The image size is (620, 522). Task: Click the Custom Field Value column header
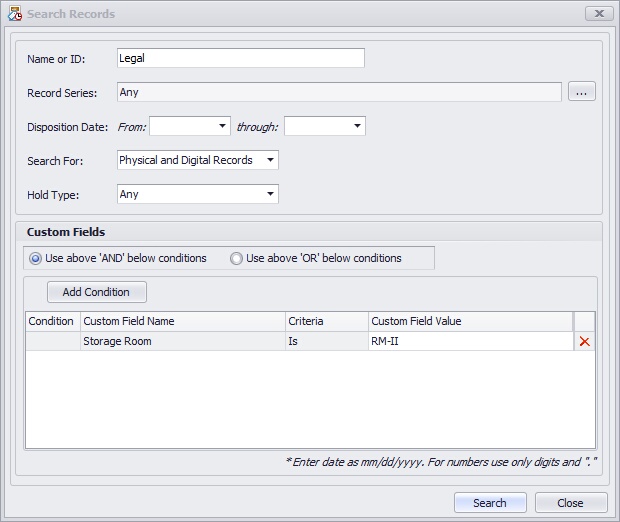470,321
